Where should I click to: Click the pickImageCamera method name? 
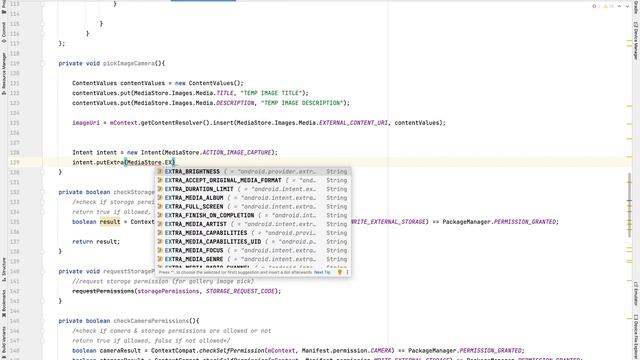pos(129,63)
